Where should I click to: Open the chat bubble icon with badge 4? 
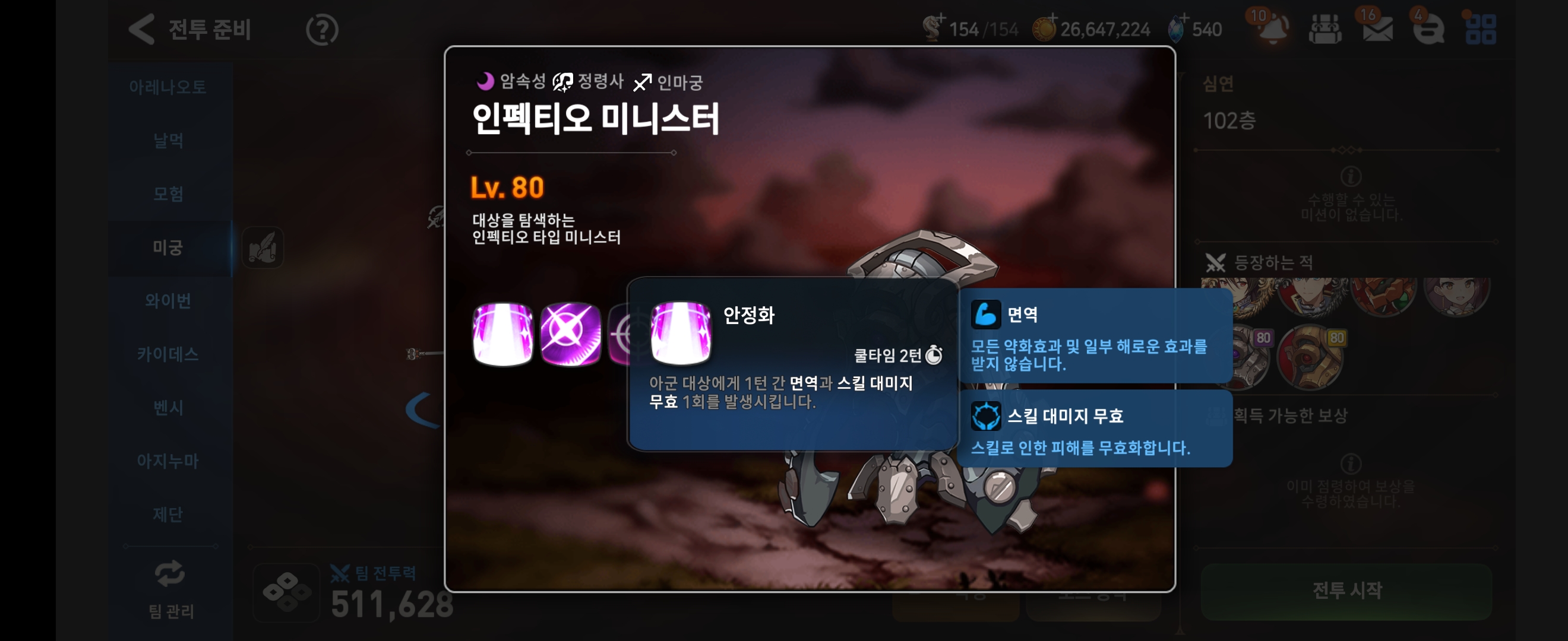tap(1428, 28)
